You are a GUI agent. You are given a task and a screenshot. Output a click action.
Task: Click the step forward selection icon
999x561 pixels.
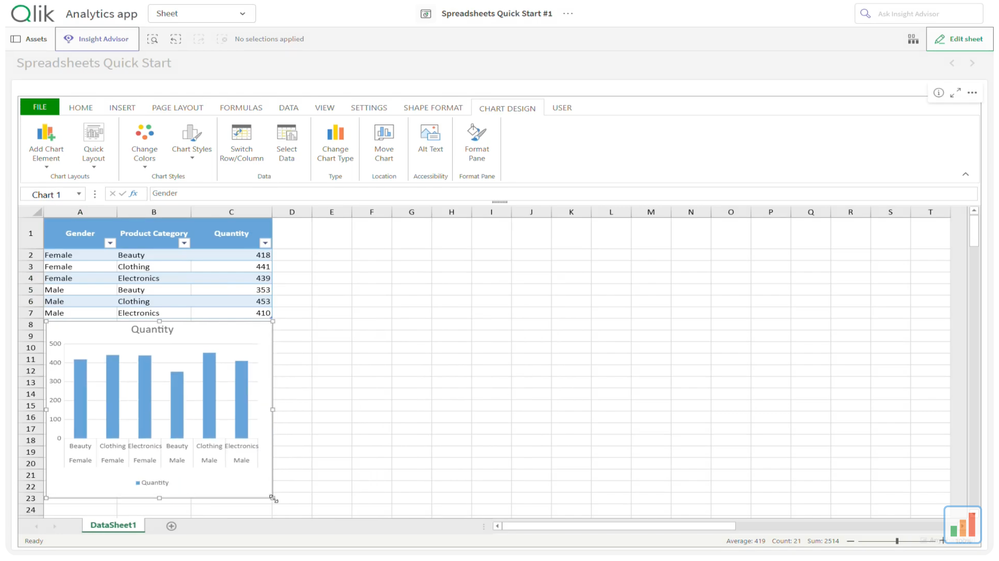click(199, 39)
